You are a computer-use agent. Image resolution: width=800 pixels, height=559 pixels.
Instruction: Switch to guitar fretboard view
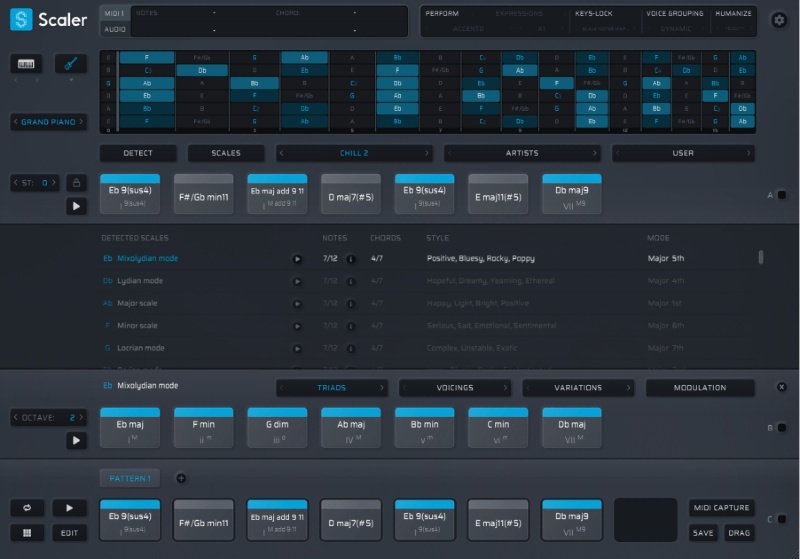[x=70, y=64]
